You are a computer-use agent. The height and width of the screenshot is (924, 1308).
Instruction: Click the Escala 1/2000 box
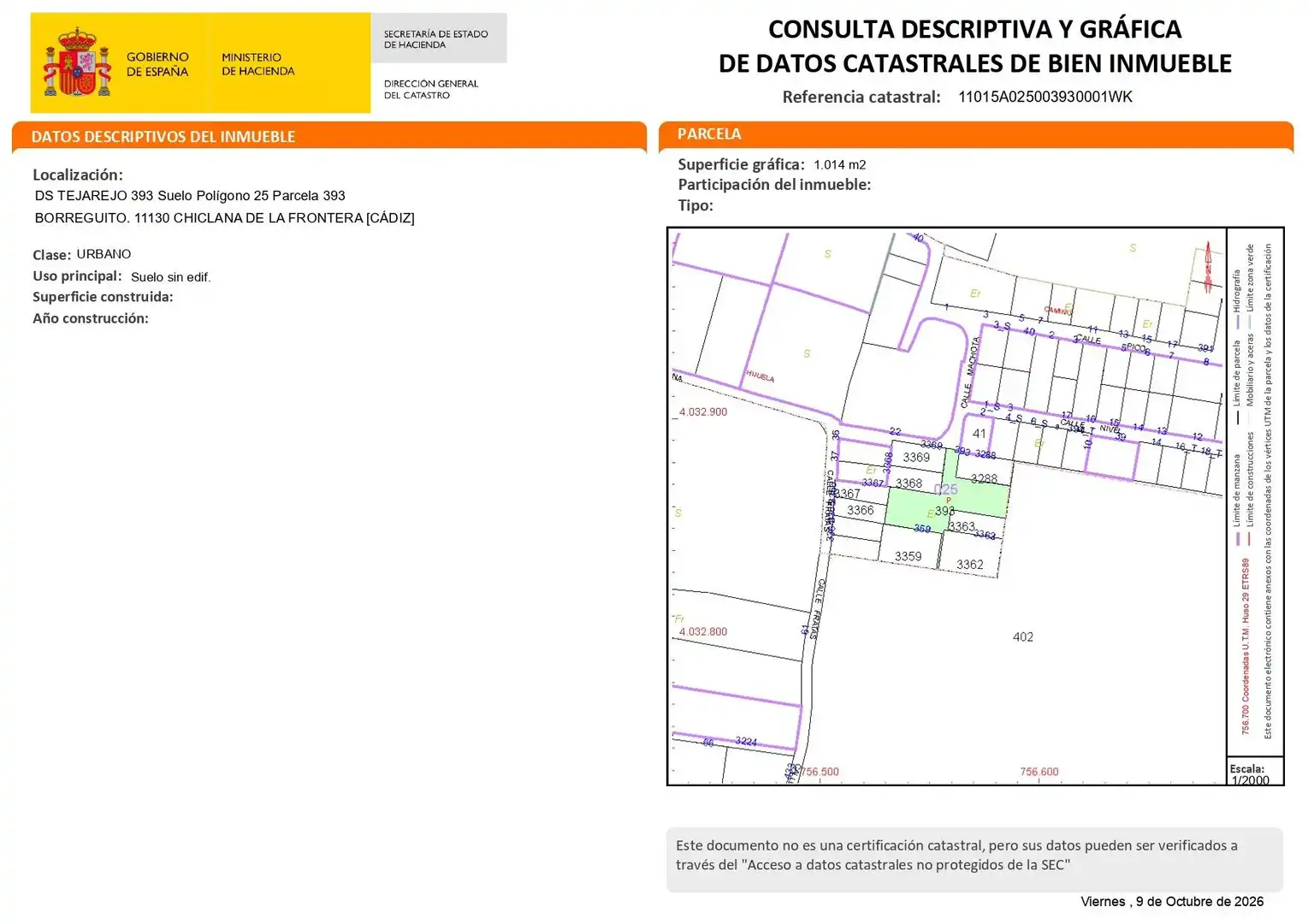[1254, 771]
